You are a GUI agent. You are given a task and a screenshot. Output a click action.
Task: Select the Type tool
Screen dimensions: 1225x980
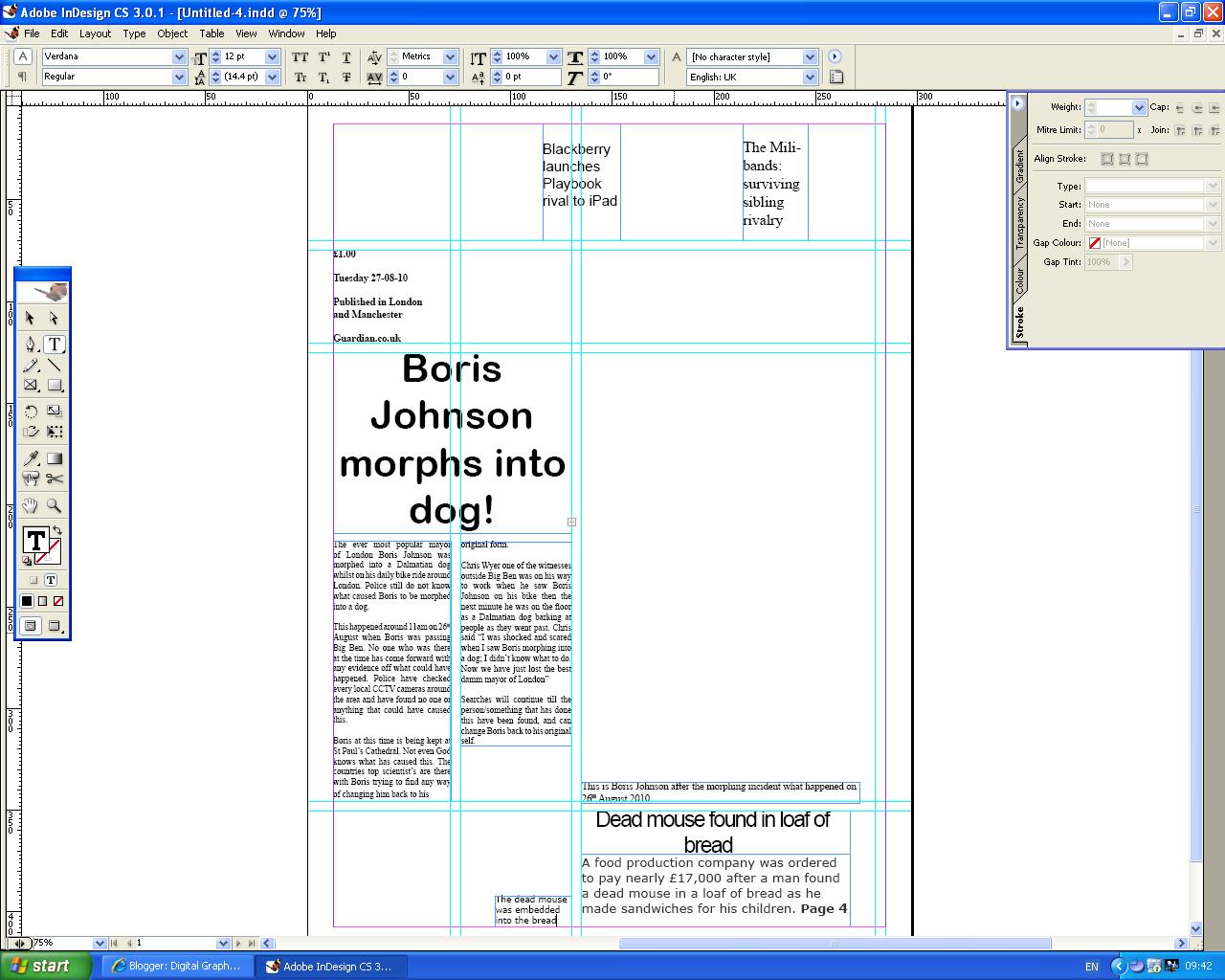click(54, 345)
